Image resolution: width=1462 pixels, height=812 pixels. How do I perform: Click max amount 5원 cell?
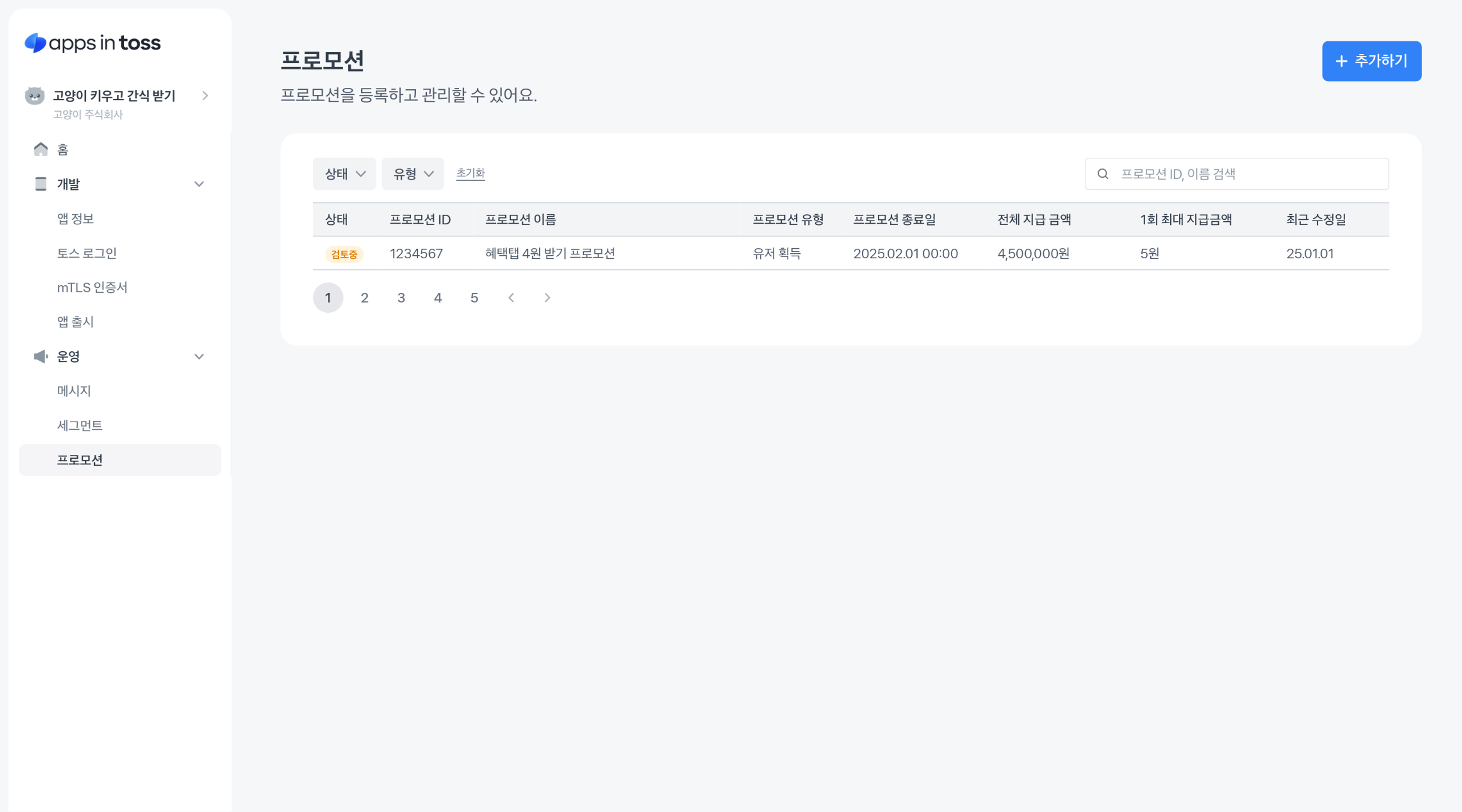(1150, 254)
